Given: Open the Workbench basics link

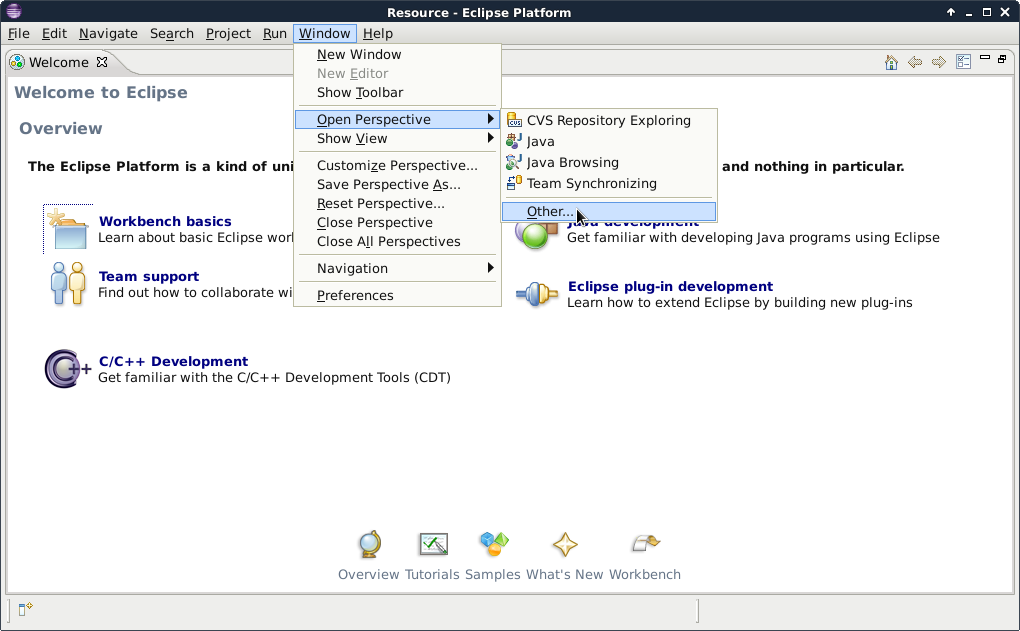Looking at the screenshot, I should [165, 221].
